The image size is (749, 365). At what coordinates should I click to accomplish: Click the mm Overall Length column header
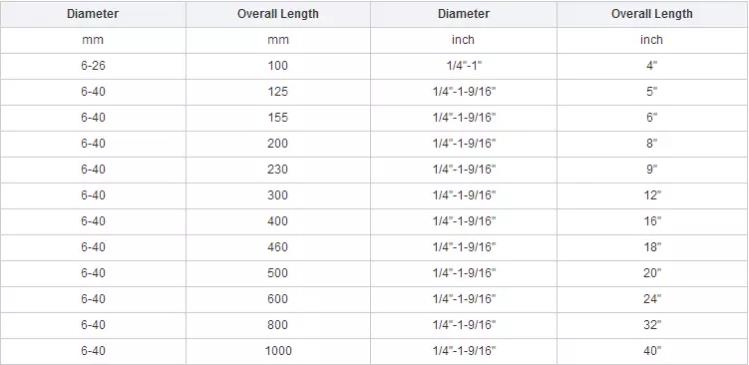tap(278, 14)
